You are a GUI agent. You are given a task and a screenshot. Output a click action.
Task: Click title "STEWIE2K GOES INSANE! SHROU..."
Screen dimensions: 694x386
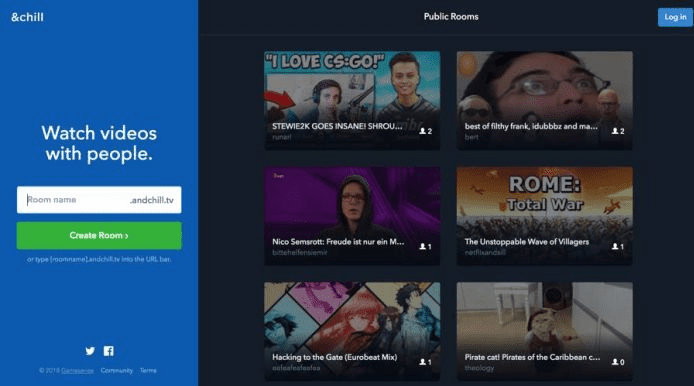click(337, 127)
